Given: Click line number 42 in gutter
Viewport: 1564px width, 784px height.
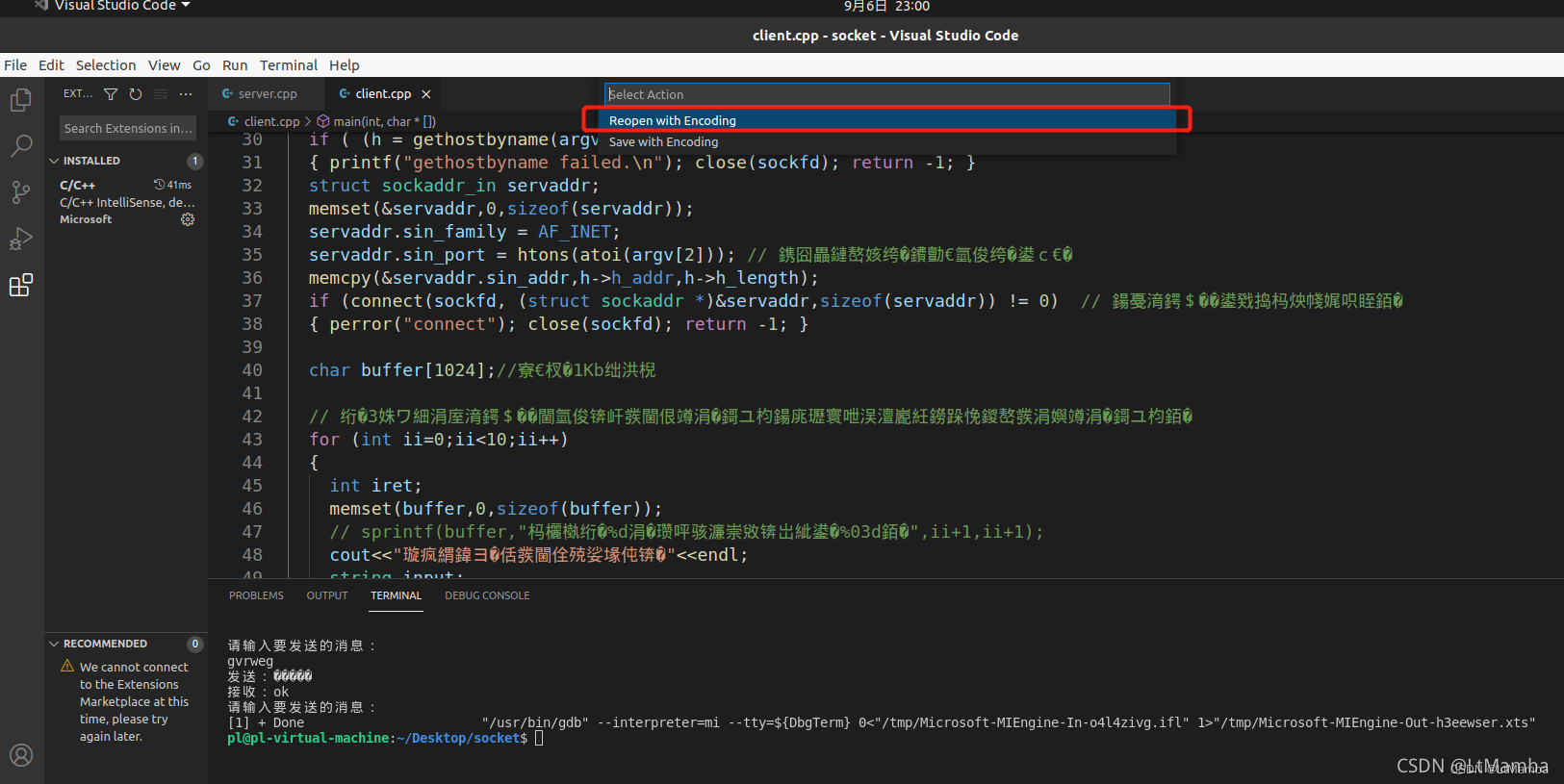Looking at the screenshot, I should [x=252, y=417].
